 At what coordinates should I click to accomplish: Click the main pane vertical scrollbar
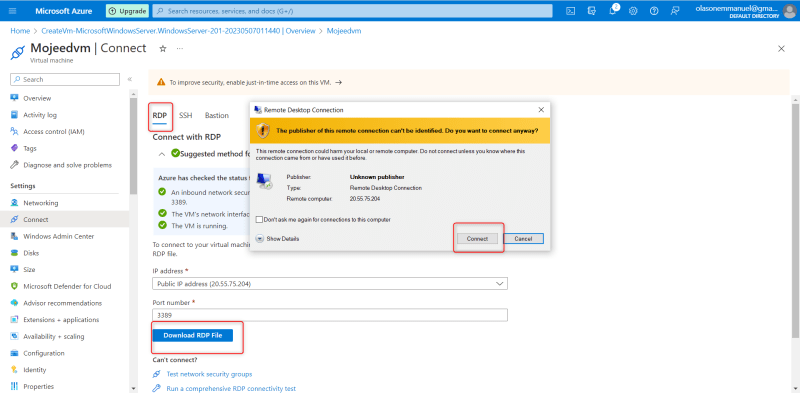pos(795,219)
